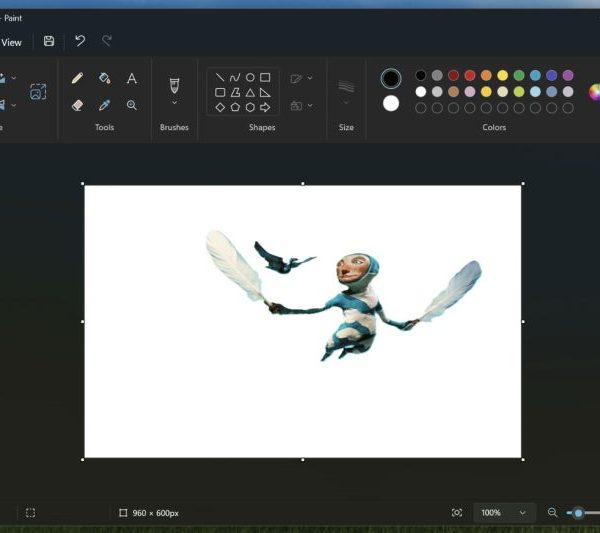
Task: Pick the Rectangle shape
Action: (265, 78)
